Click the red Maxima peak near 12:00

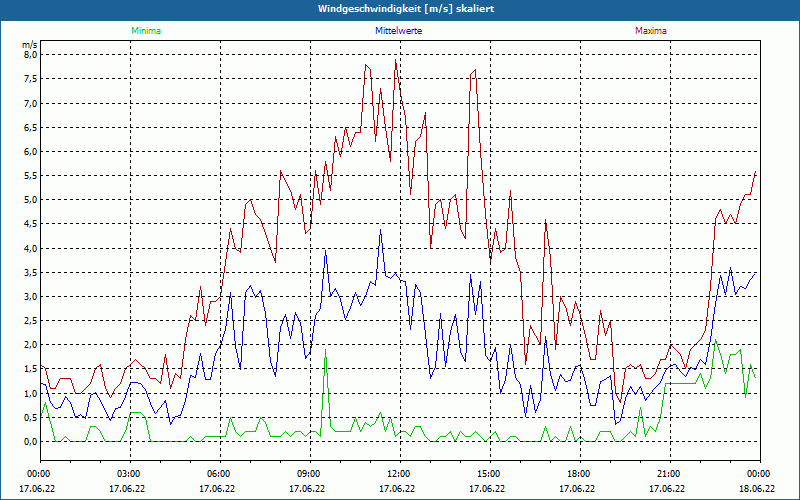pyautogui.click(x=395, y=60)
